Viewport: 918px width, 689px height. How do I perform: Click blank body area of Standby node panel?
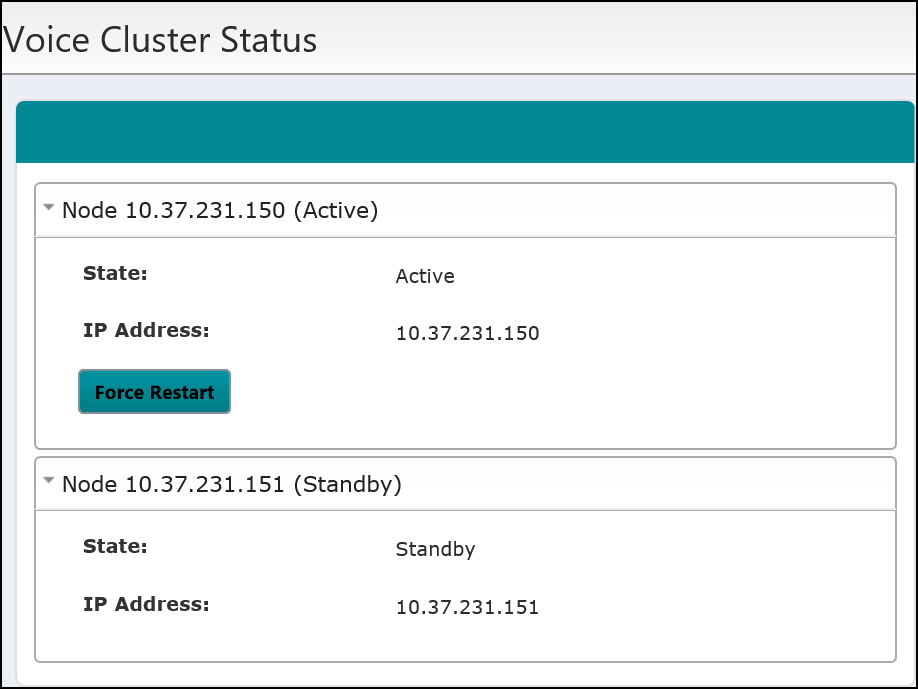tap(703, 577)
